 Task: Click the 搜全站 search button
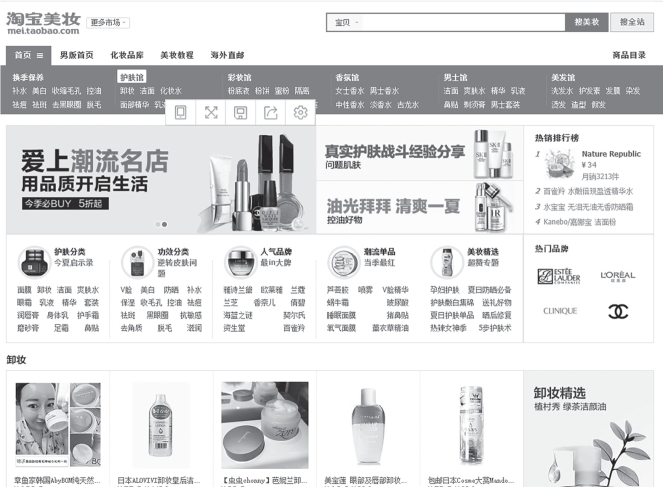tap(632, 22)
